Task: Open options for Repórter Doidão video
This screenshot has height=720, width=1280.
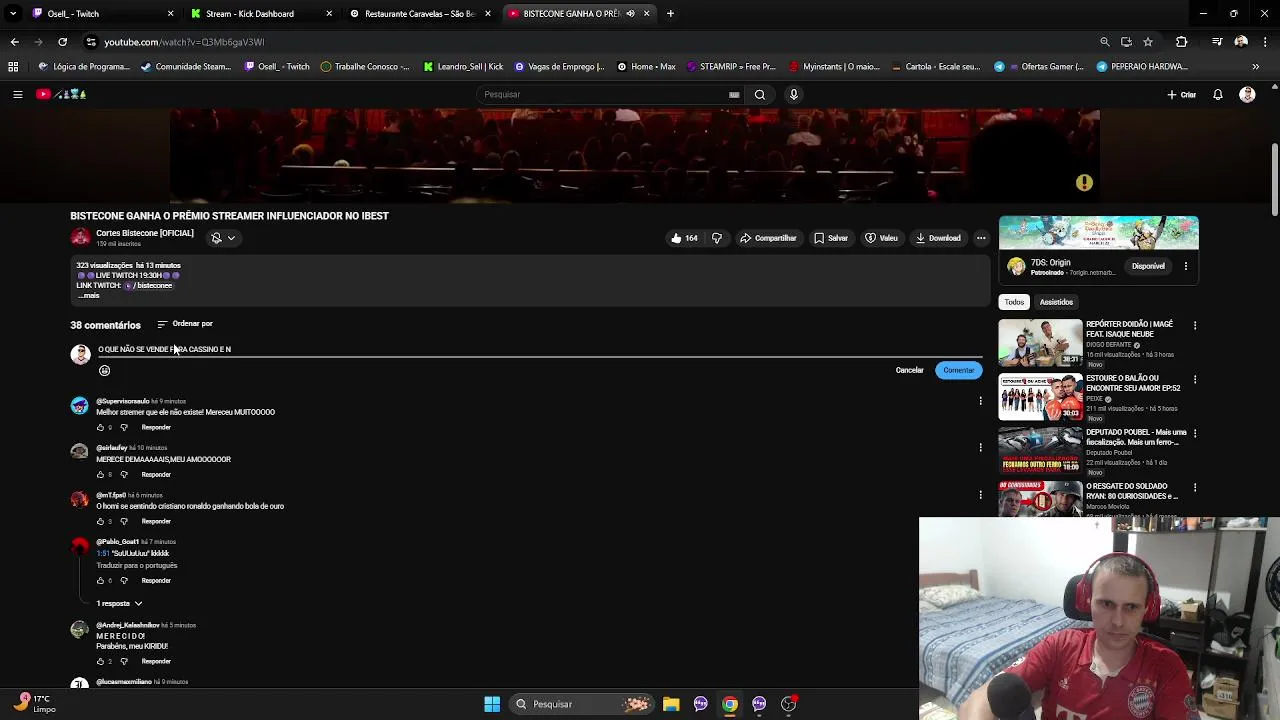Action: (1194, 325)
